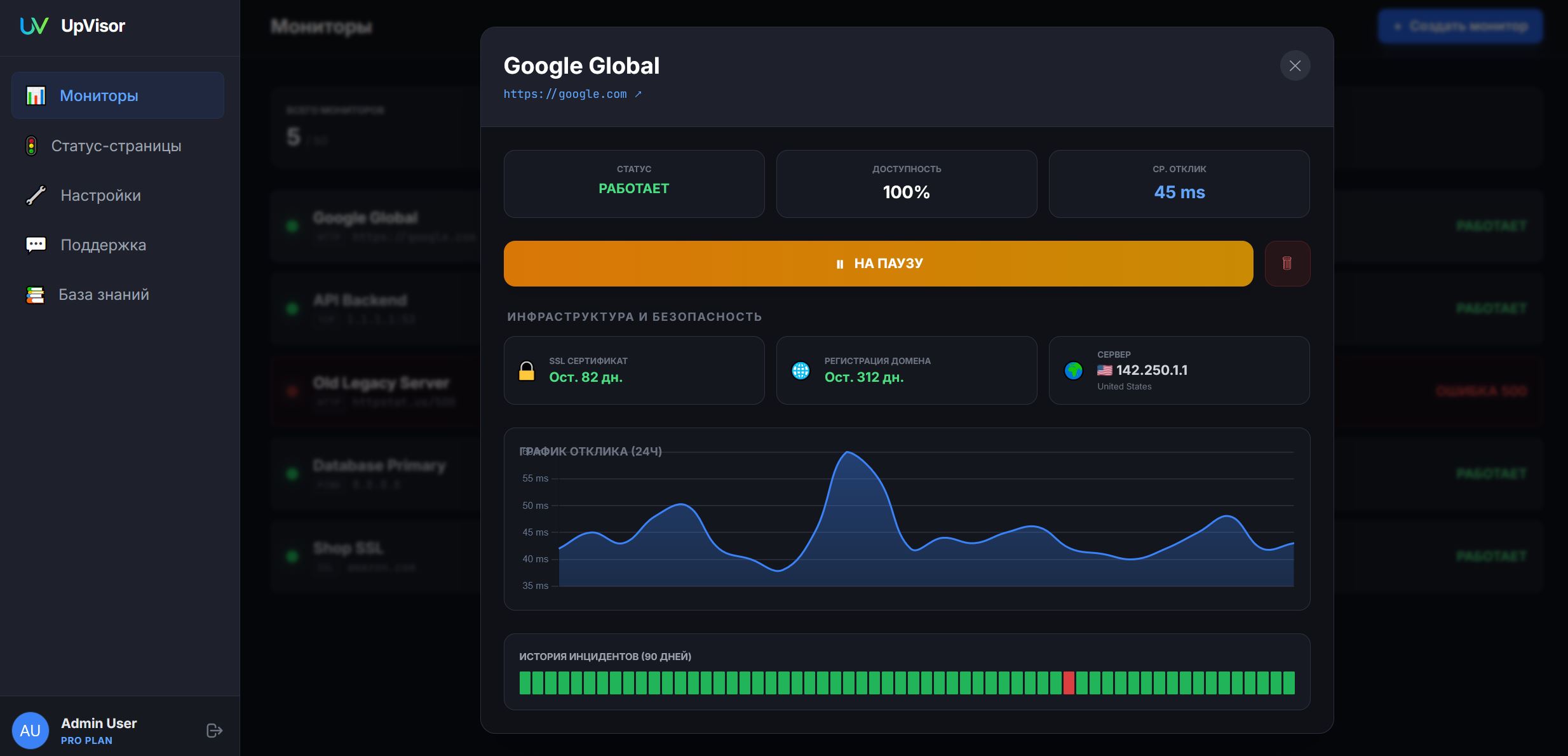Open Поддержка via the chat bubble icon
The image size is (1568, 756).
(35, 245)
